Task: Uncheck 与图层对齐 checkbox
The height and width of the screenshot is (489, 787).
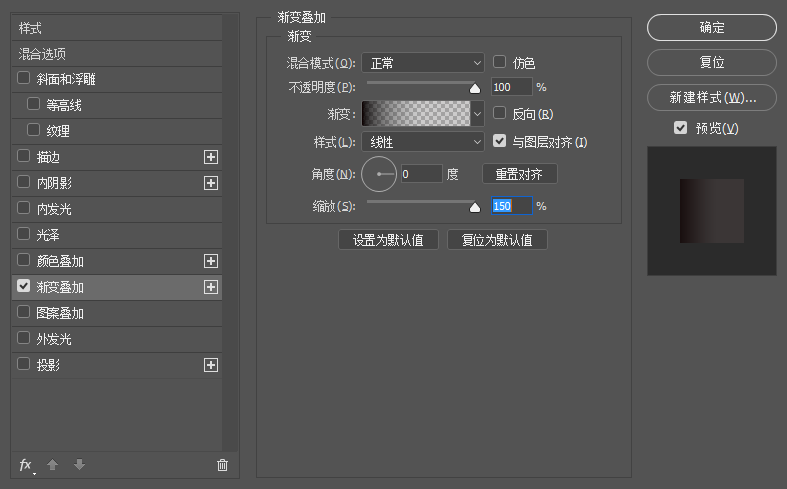Action: tap(499, 141)
